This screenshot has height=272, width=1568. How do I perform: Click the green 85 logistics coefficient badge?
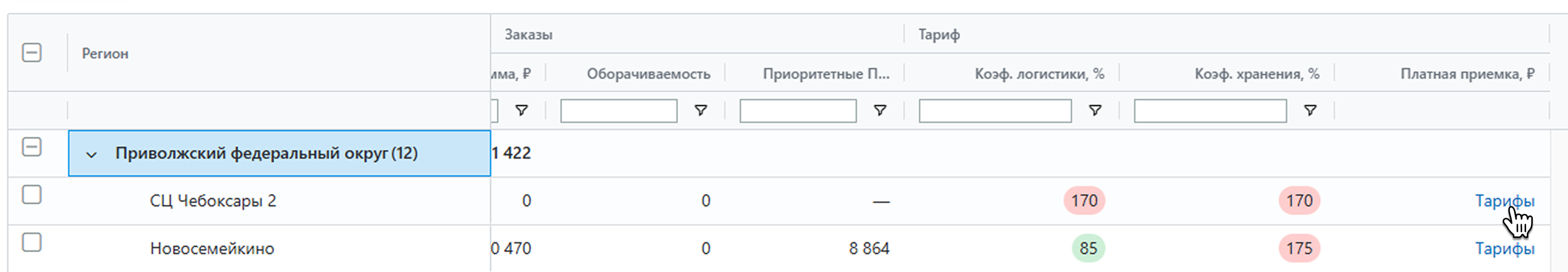1088,249
